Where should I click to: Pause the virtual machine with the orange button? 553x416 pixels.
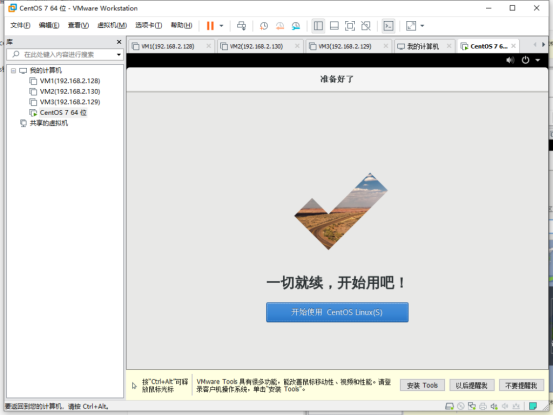210,26
